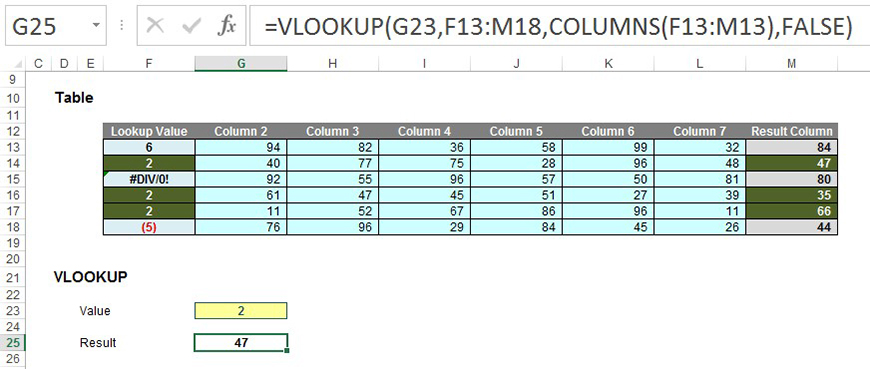Click the Enter checkmark formula bar icon
Viewport: 870px width, 369px height.
coord(191,26)
